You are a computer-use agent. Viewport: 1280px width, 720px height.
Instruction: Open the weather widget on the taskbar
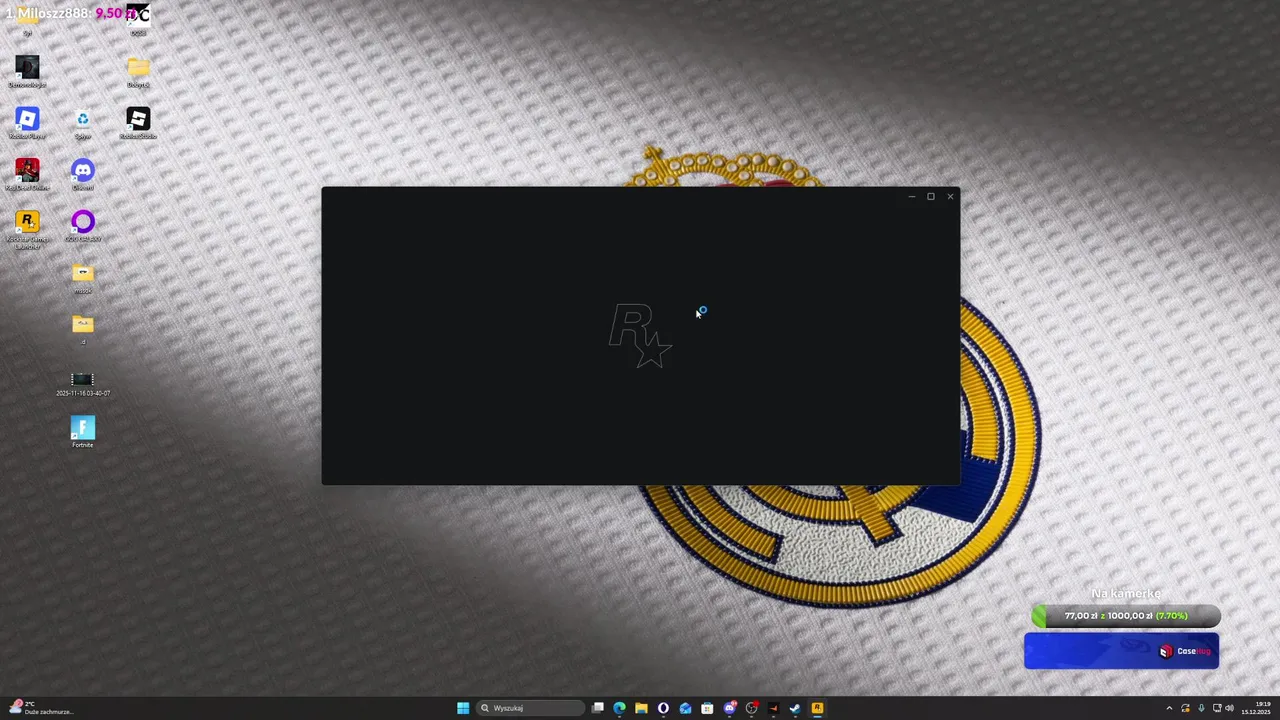(40, 708)
